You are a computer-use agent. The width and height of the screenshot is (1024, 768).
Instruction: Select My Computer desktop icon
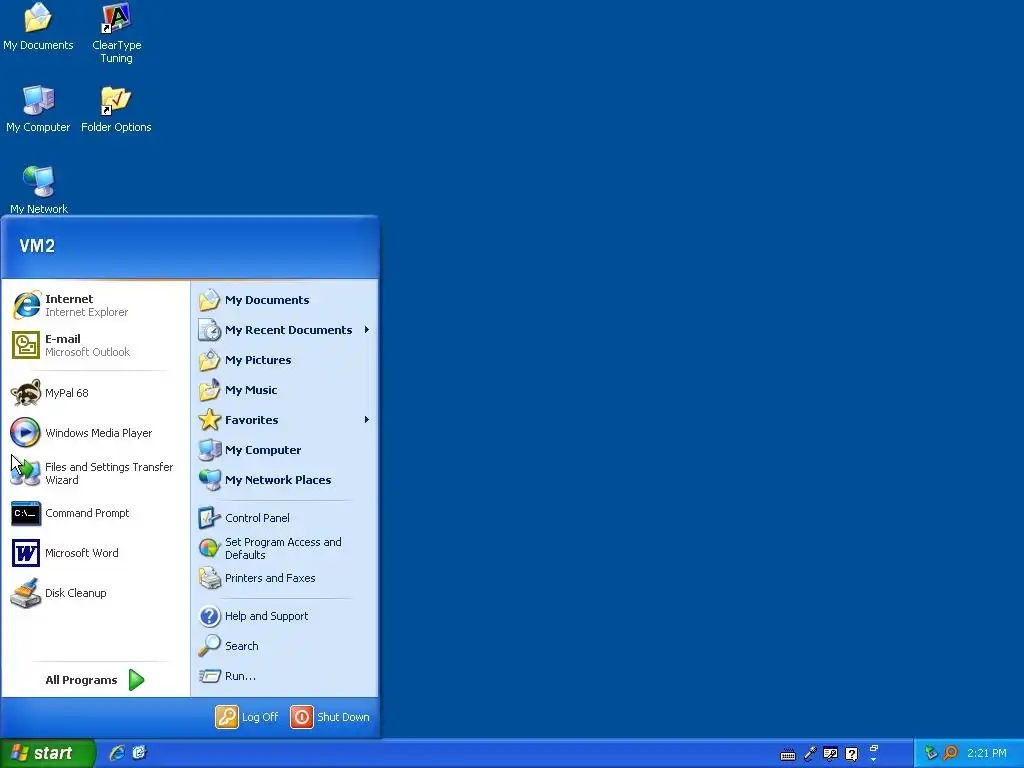(38, 109)
